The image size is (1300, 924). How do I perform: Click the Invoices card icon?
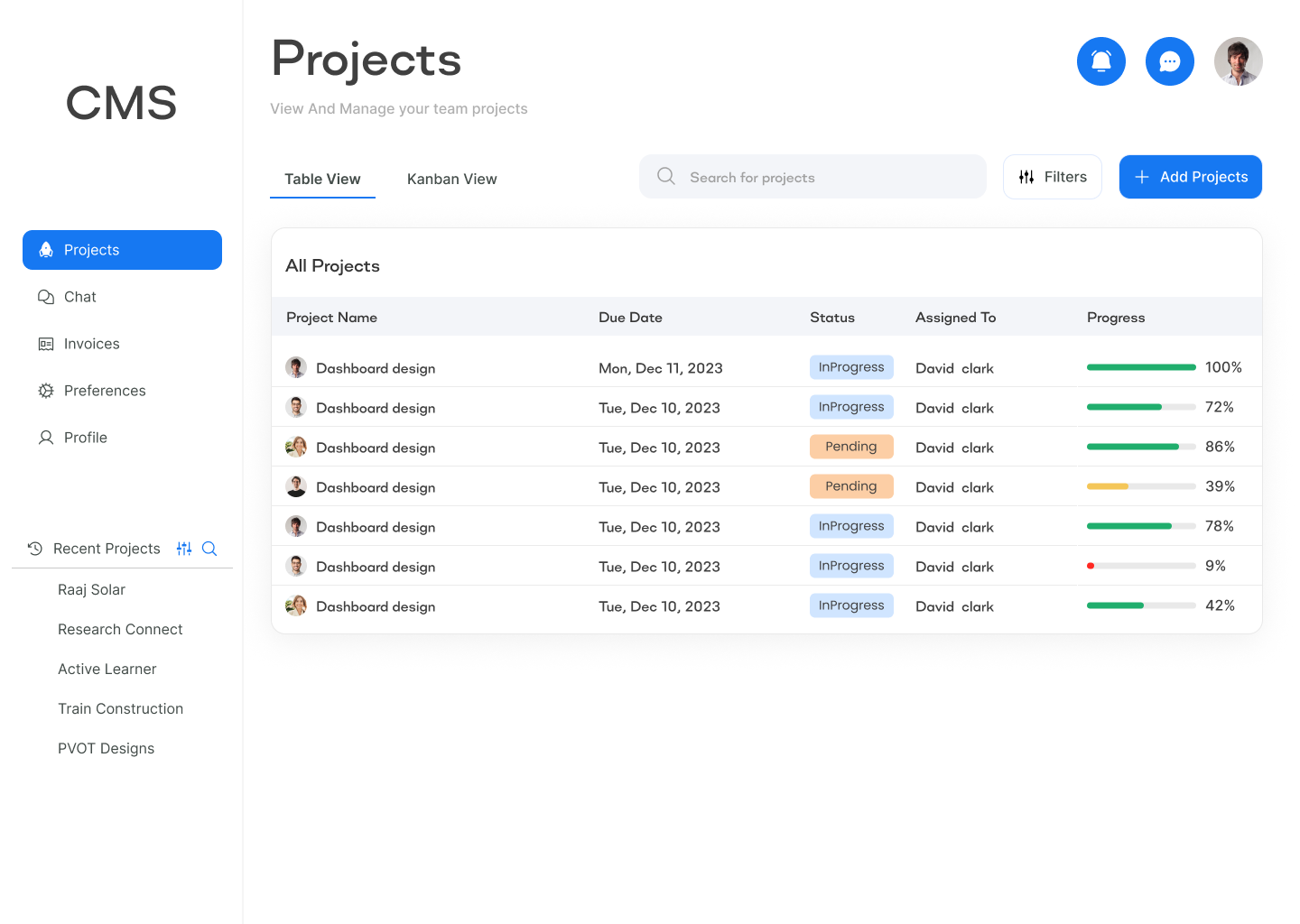tap(46, 343)
